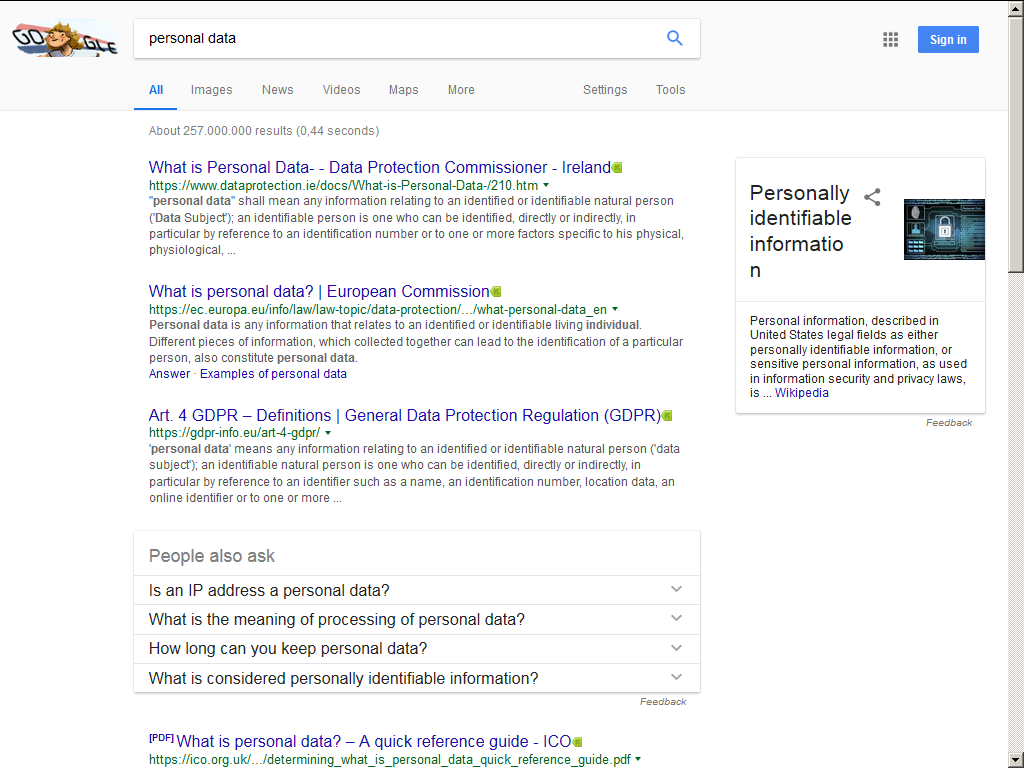Open 'What is Personal Data- - Data Protection Commissioner' result
Screen dimensions: 1024x768
coord(379,168)
